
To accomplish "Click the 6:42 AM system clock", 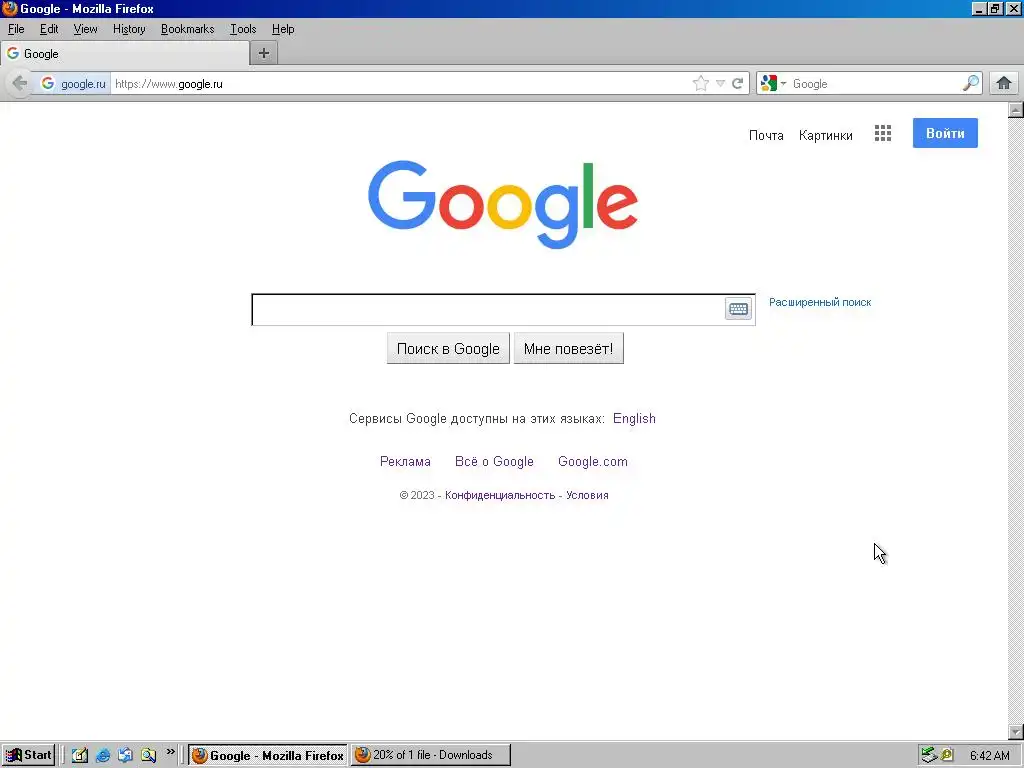I will pyautogui.click(x=989, y=756).
